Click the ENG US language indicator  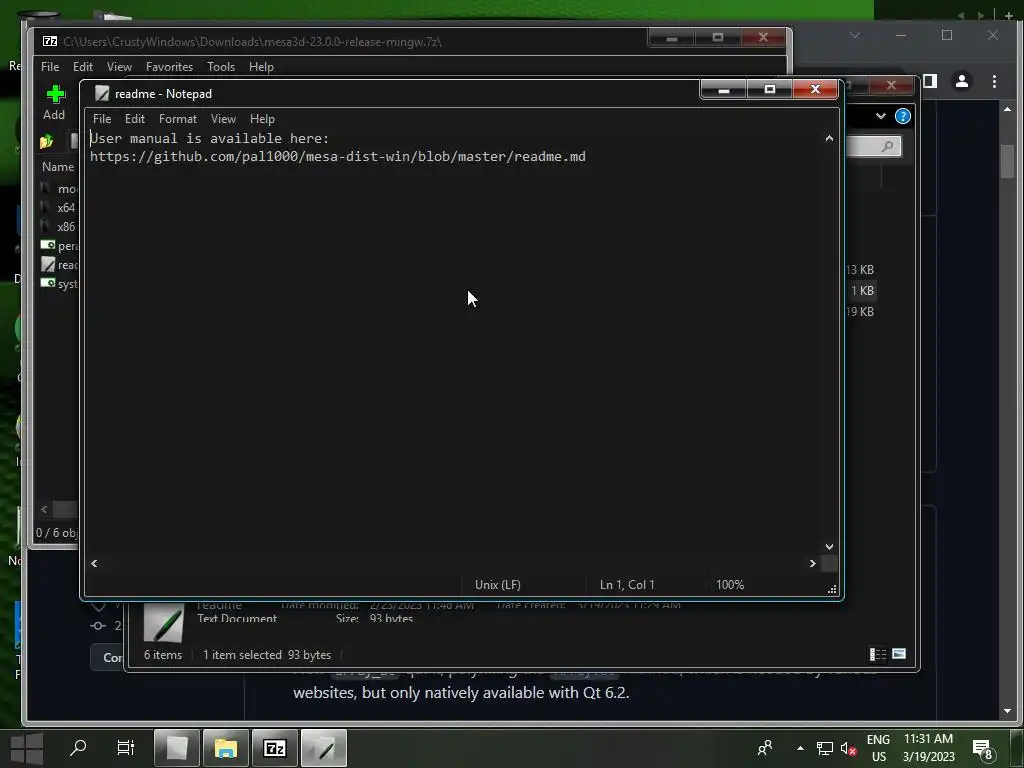click(x=878, y=748)
